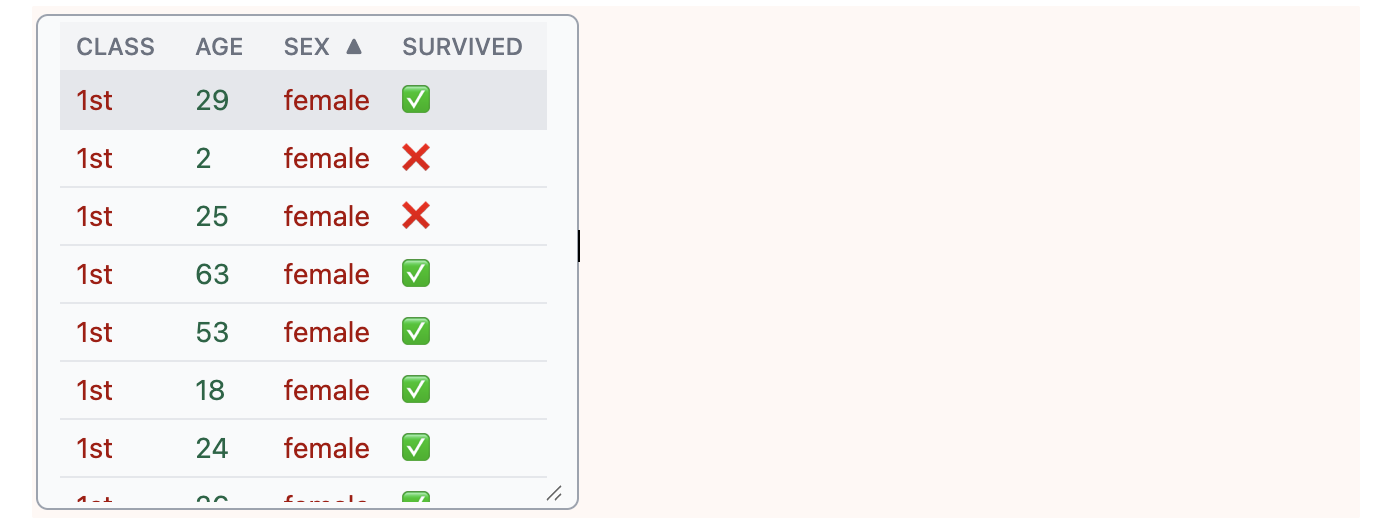Sort the table by the CLASS column
Screen dimensions: 1382x526
point(116,47)
